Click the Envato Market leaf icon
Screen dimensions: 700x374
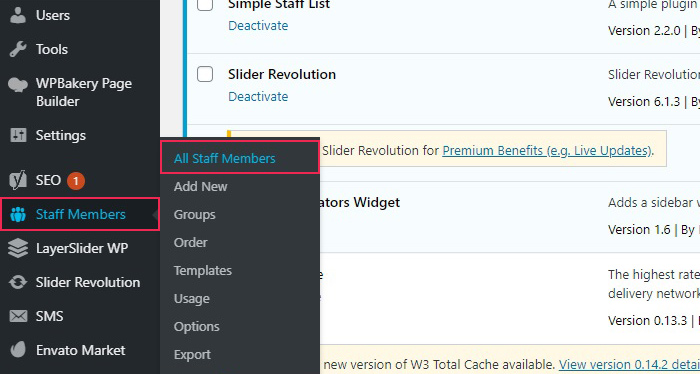coord(18,350)
